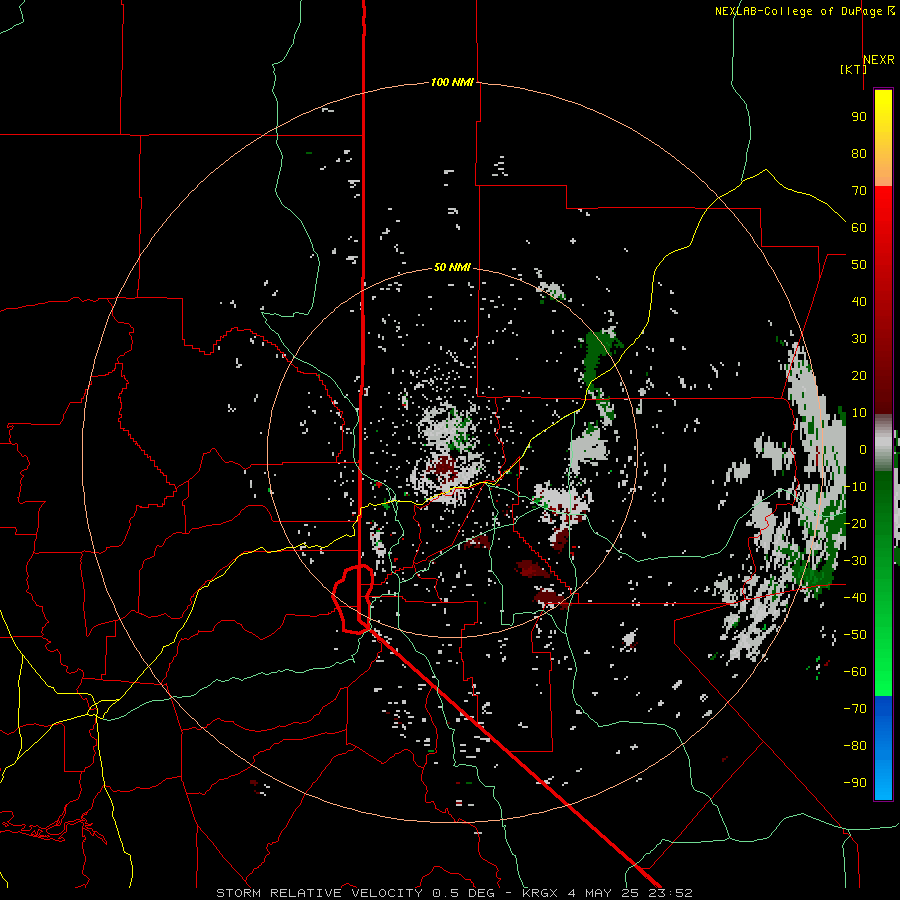Click the -70 value on the velocity scale
Viewport: 900px width, 900px height.
855,709
